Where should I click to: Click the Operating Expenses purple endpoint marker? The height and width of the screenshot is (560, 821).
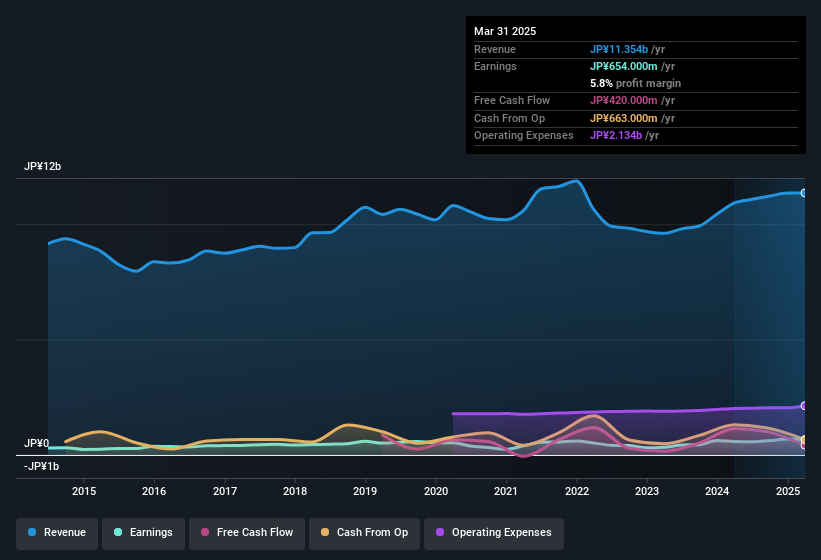[x=804, y=406]
